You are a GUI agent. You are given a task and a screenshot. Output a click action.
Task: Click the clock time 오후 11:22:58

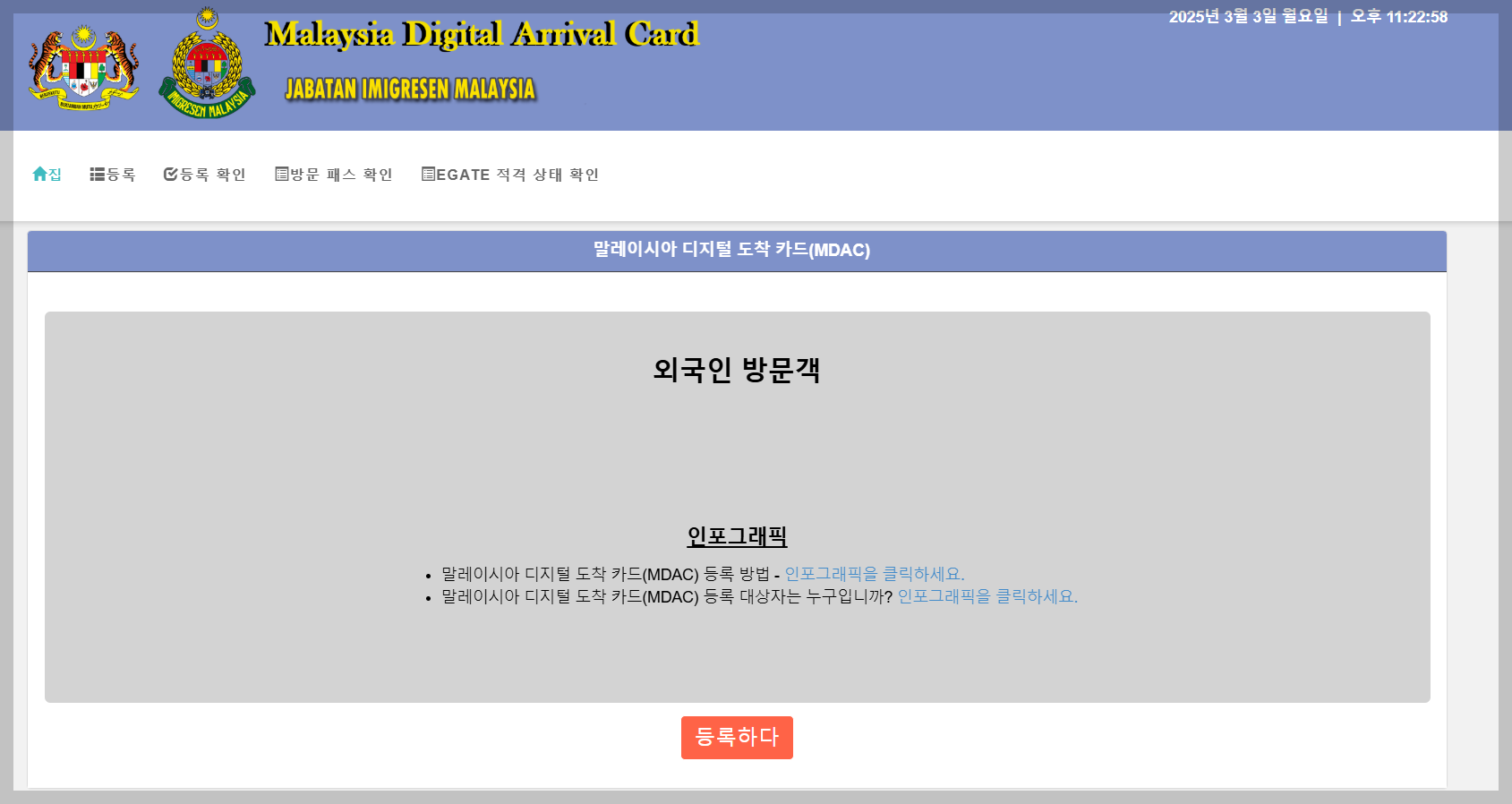point(1399,17)
